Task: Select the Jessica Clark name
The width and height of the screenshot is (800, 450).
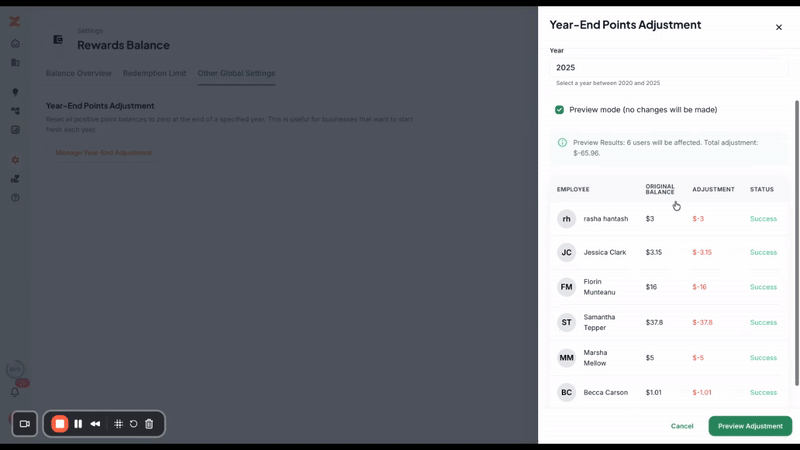Action: (605, 252)
